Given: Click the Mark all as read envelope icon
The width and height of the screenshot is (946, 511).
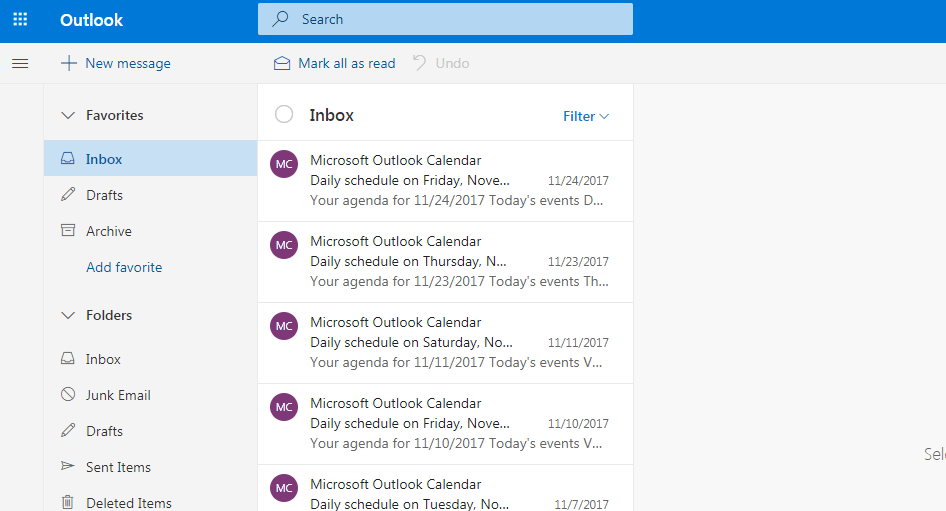Looking at the screenshot, I should [282, 63].
